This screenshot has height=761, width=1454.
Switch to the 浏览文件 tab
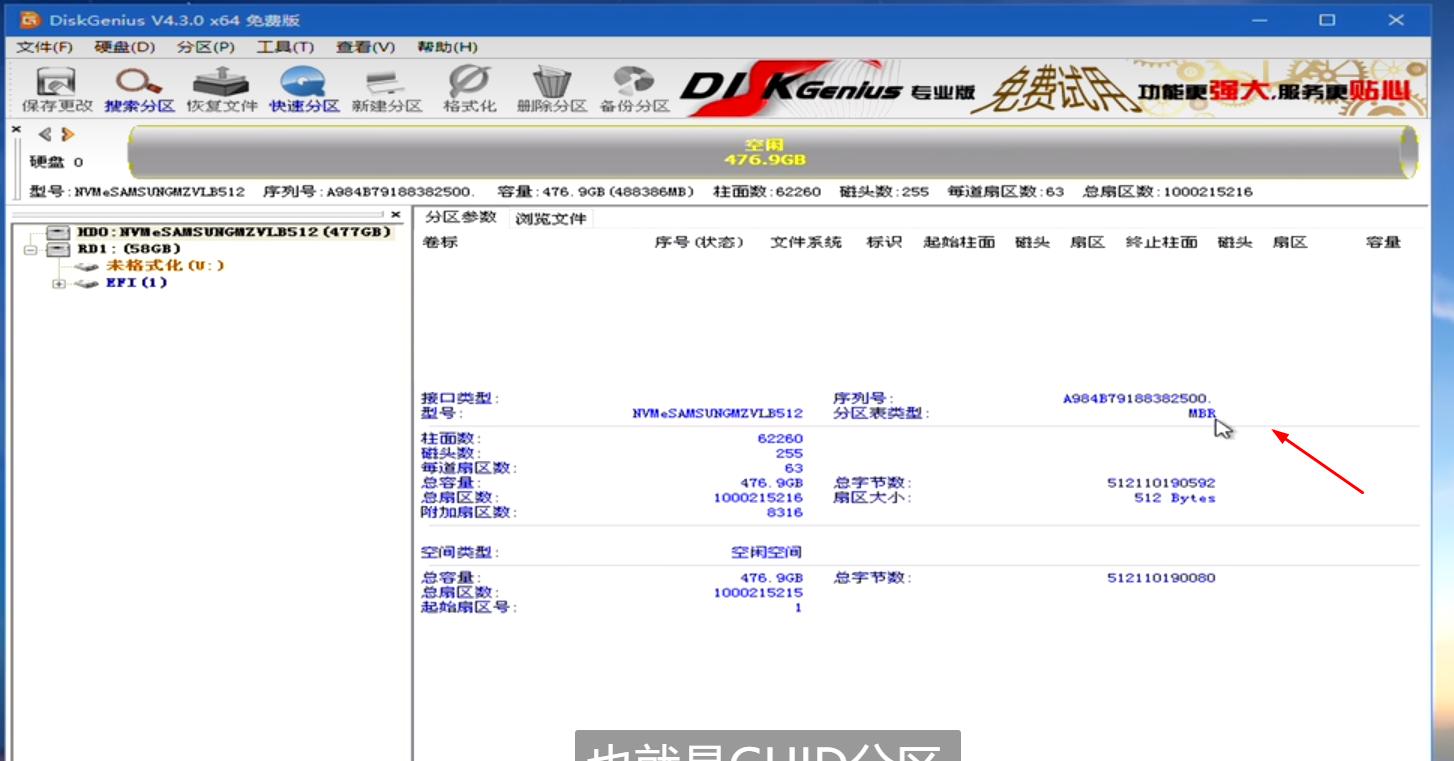coord(550,218)
